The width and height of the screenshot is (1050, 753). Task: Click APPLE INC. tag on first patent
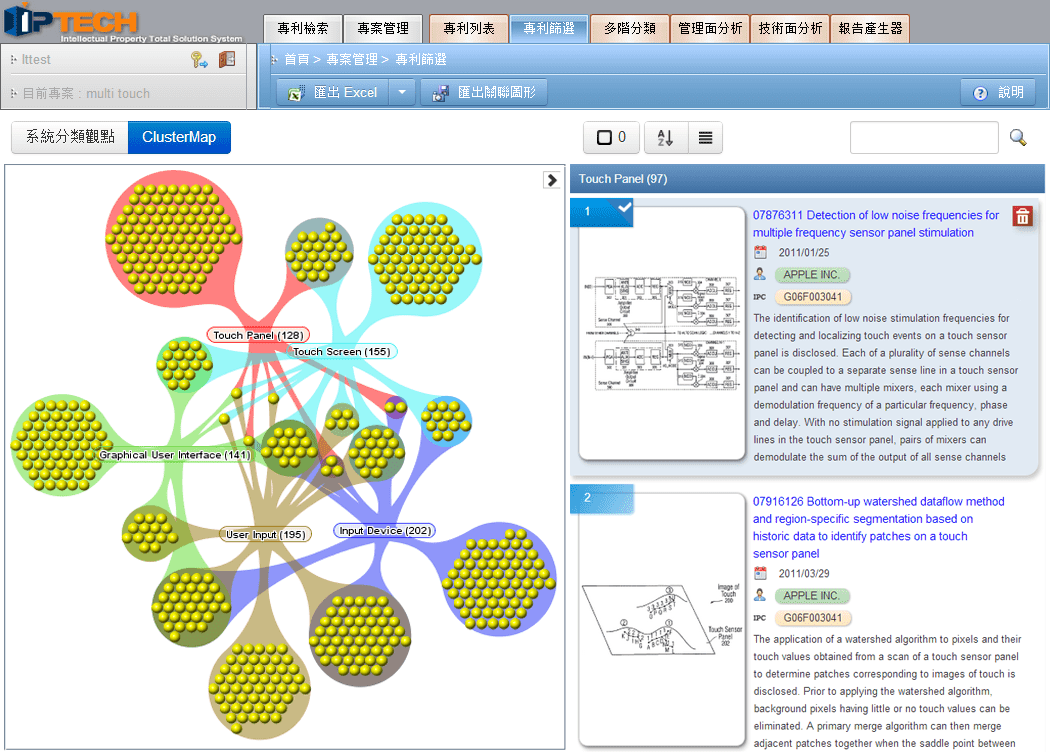pos(812,275)
